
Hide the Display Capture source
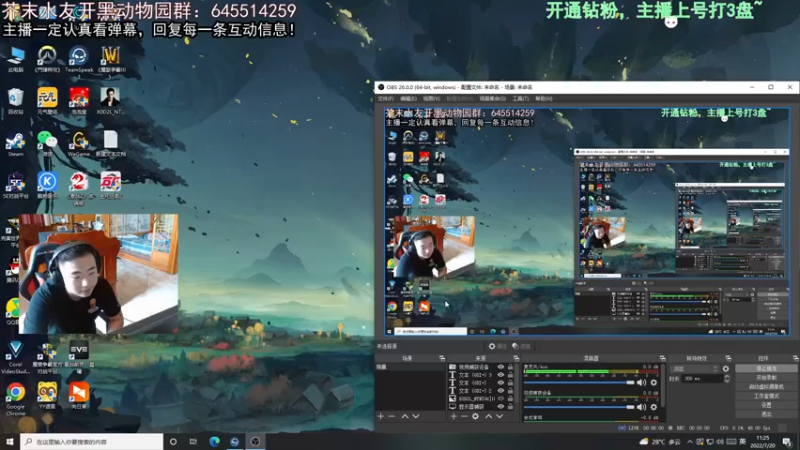point(501,407)
